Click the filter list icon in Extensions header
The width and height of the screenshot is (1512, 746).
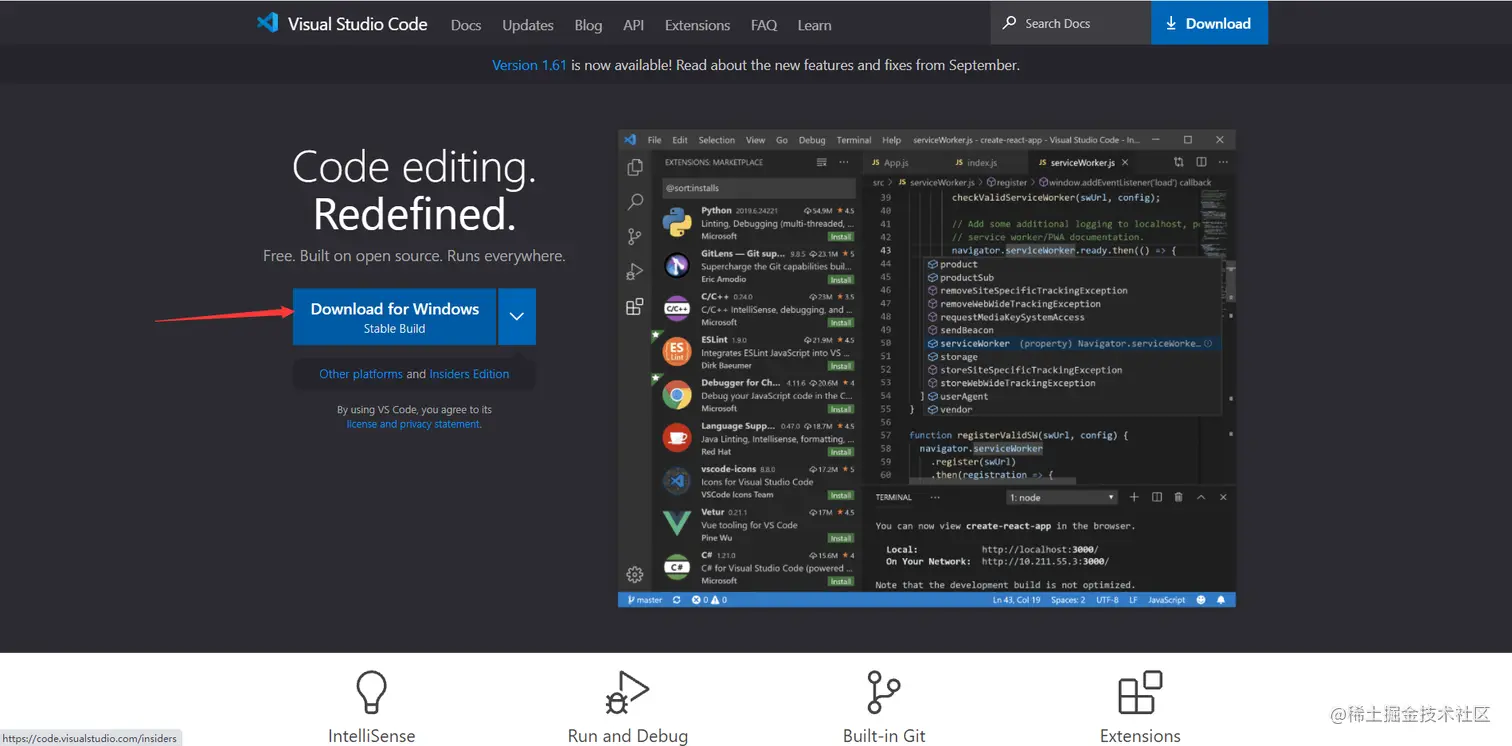822,162
